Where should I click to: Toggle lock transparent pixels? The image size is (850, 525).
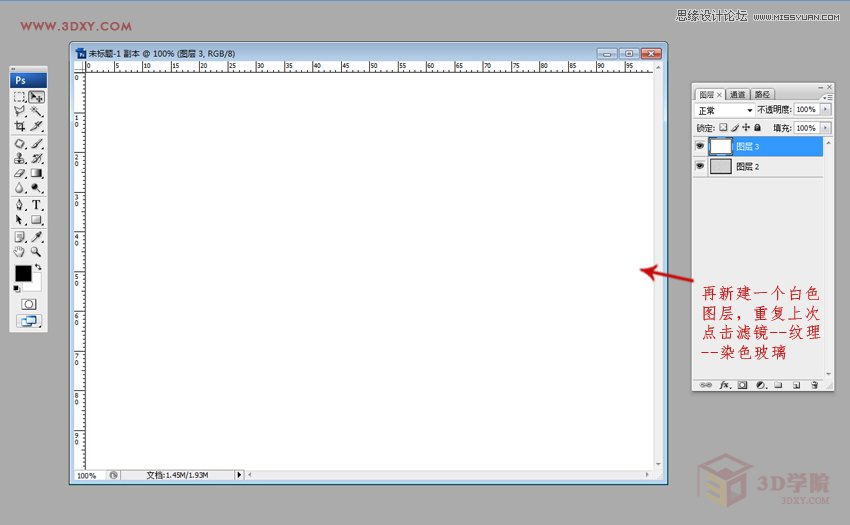[723, 127]
